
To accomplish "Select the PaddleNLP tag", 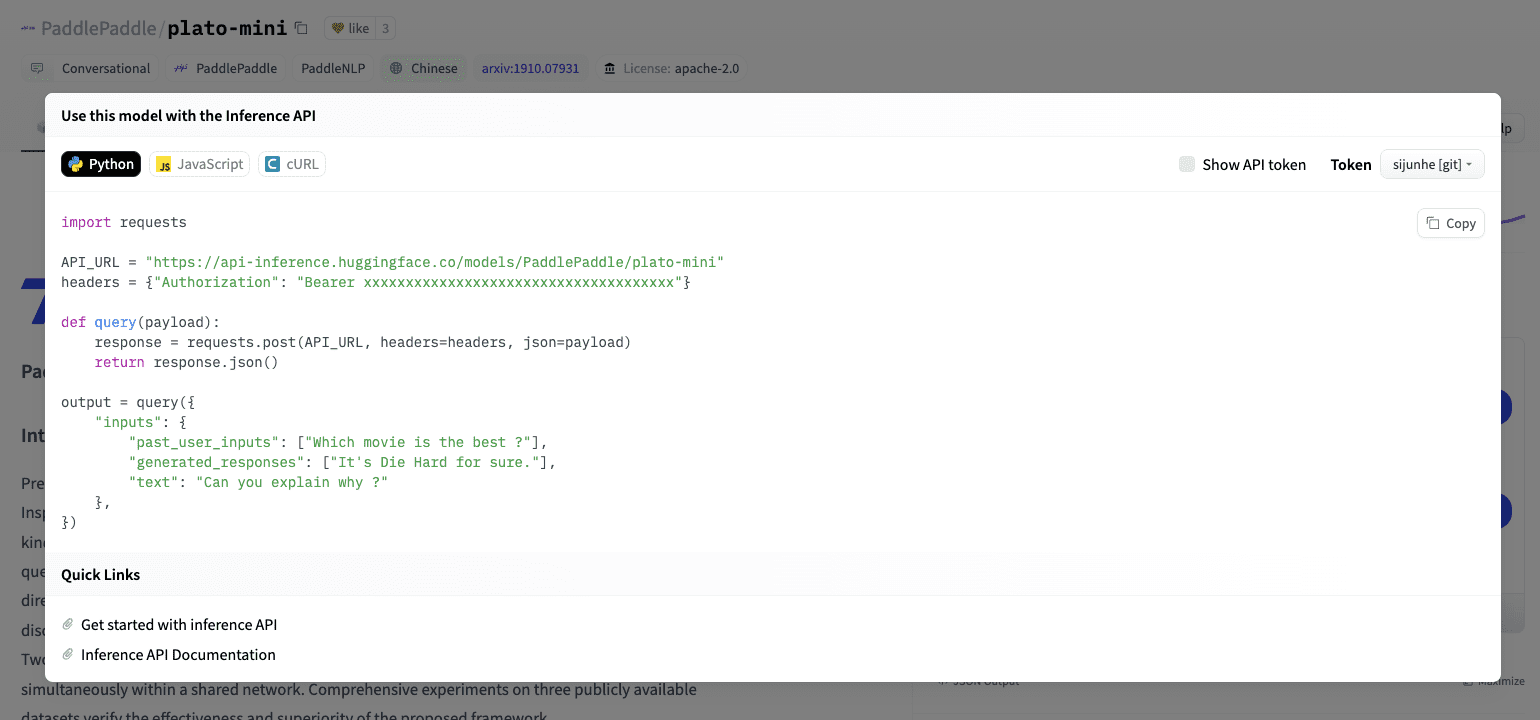I will point(333,68).
